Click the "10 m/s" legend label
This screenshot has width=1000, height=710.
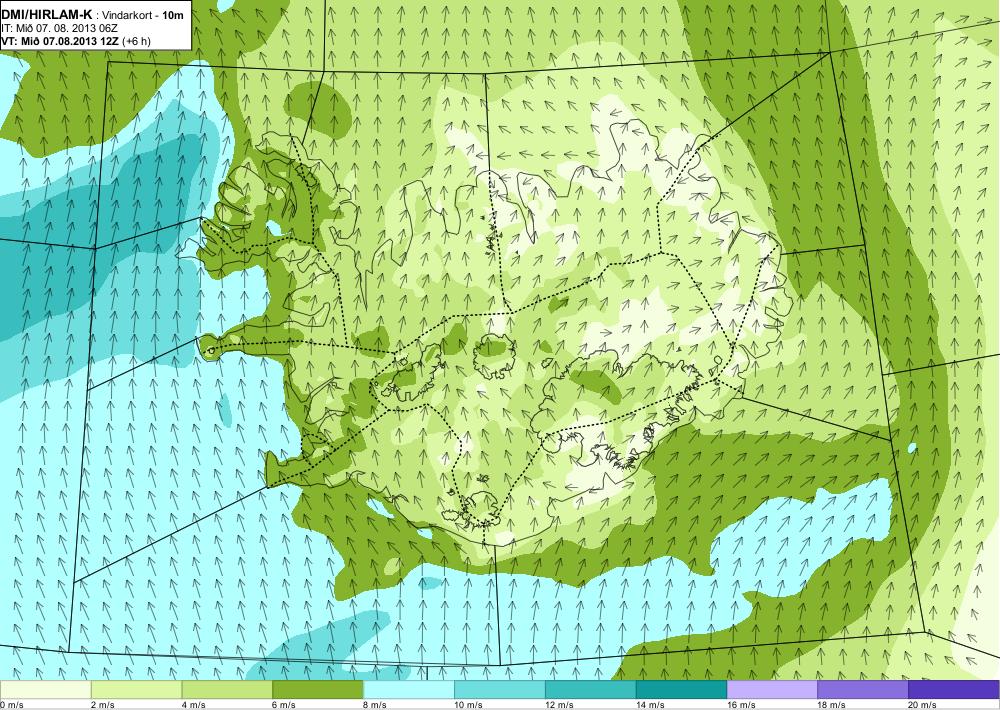[468, 705]
